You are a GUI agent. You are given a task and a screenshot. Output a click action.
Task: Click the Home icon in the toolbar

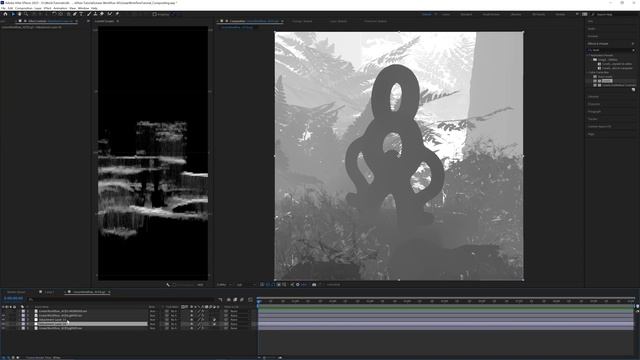(x=5, y=14)
